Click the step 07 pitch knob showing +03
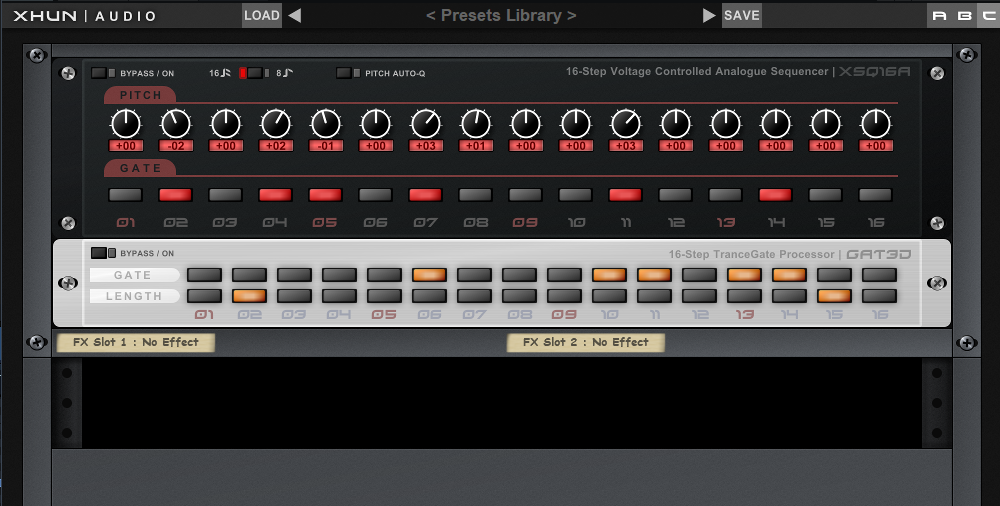Viewport: 1000px width, 506px height. pos(425,124)
